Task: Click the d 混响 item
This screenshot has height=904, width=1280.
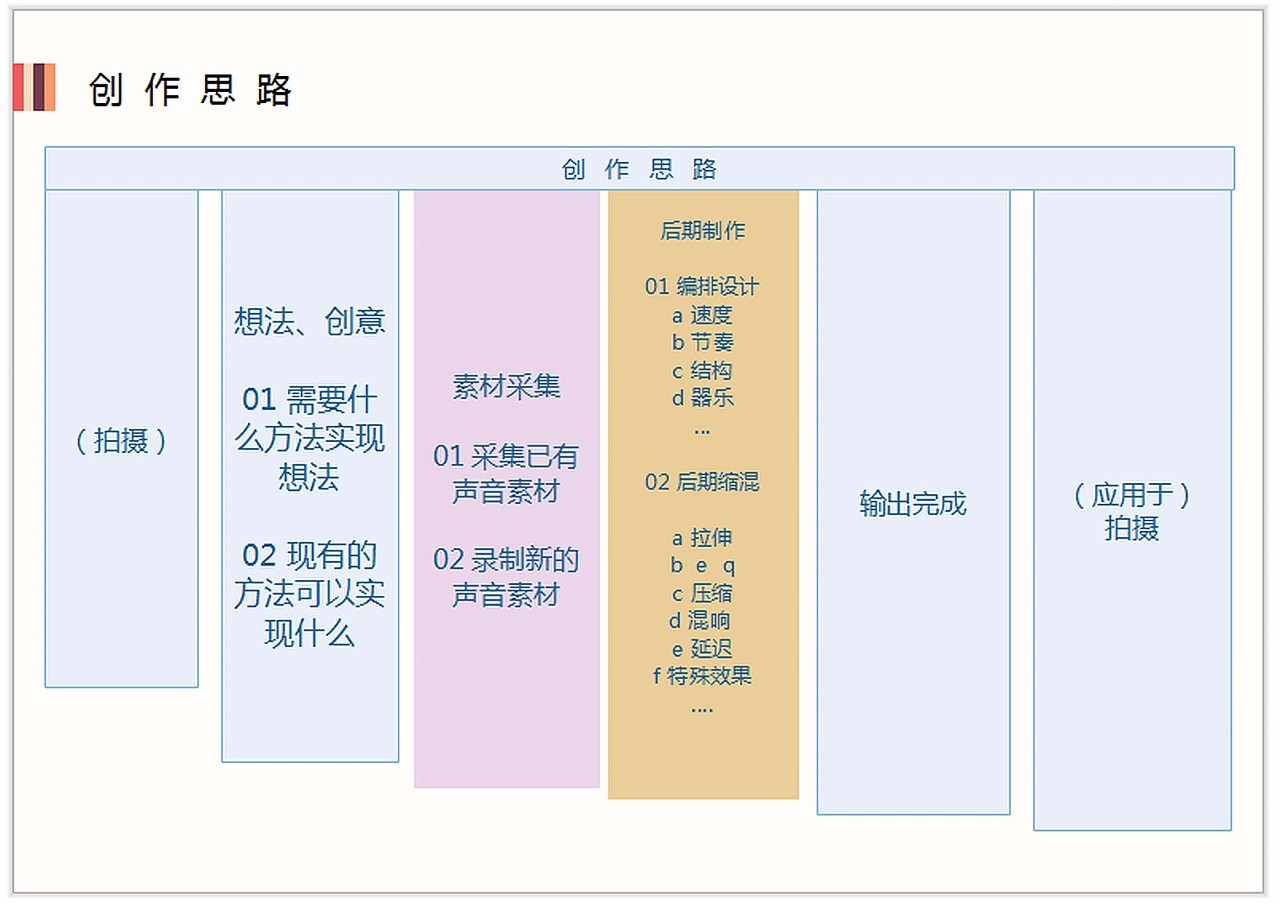Action: (x=702, y=620)
